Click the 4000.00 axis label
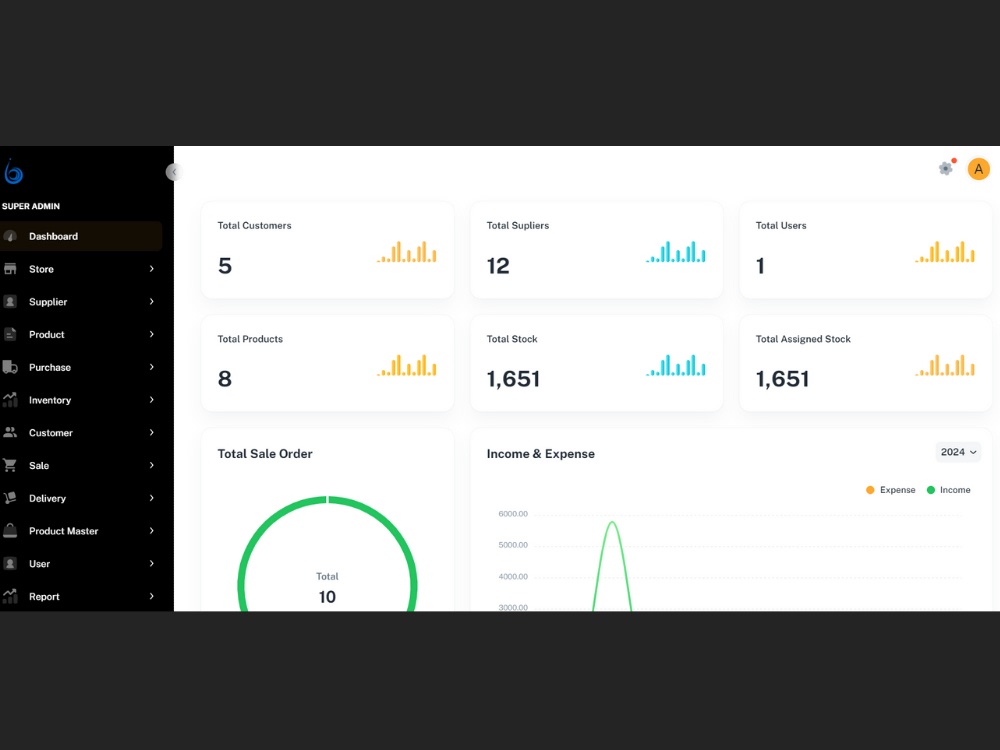This screenshot has height=750, width=1000. coord(513,576)
